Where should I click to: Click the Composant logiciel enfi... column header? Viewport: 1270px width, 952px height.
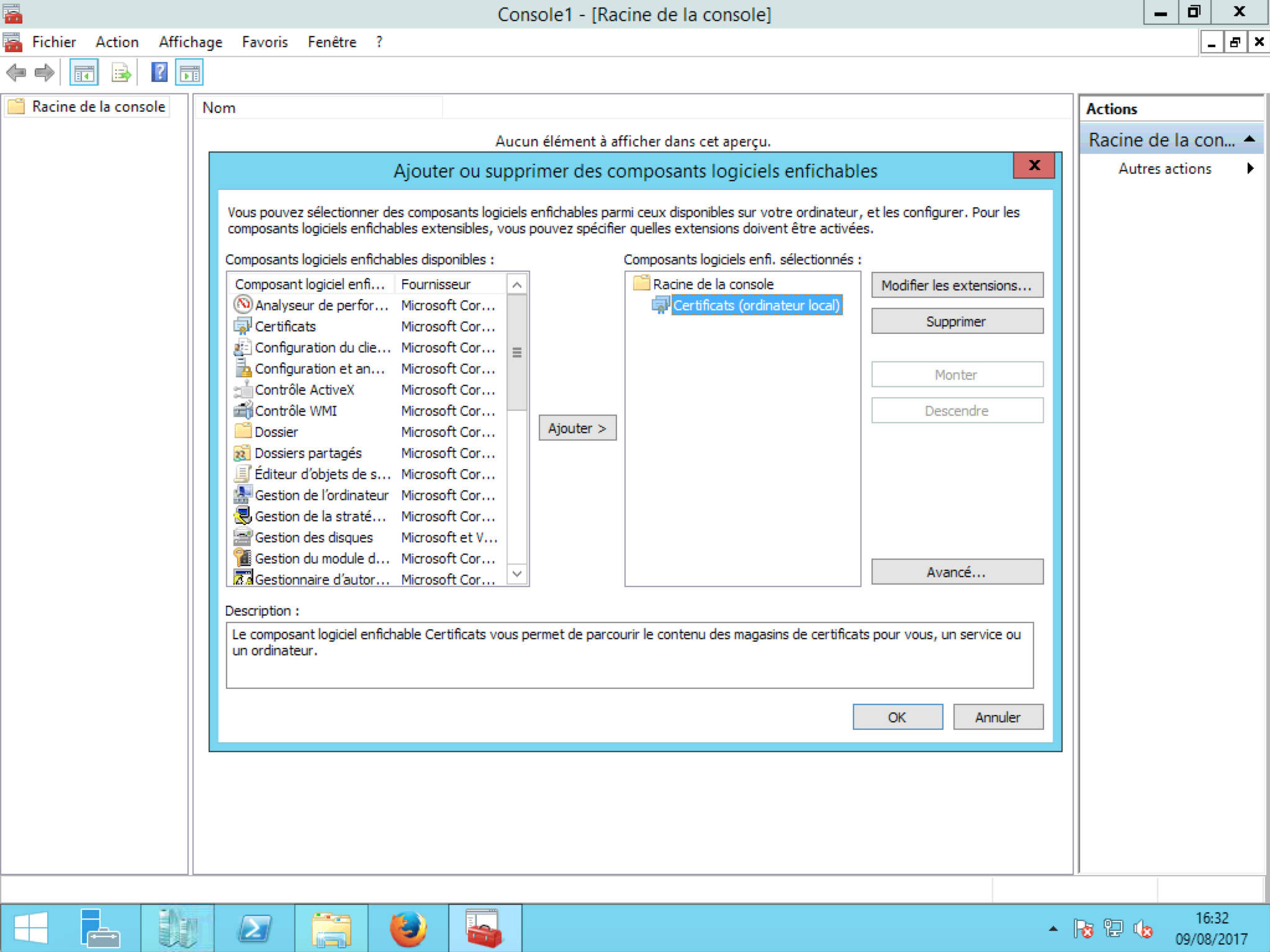pos(311,284)
